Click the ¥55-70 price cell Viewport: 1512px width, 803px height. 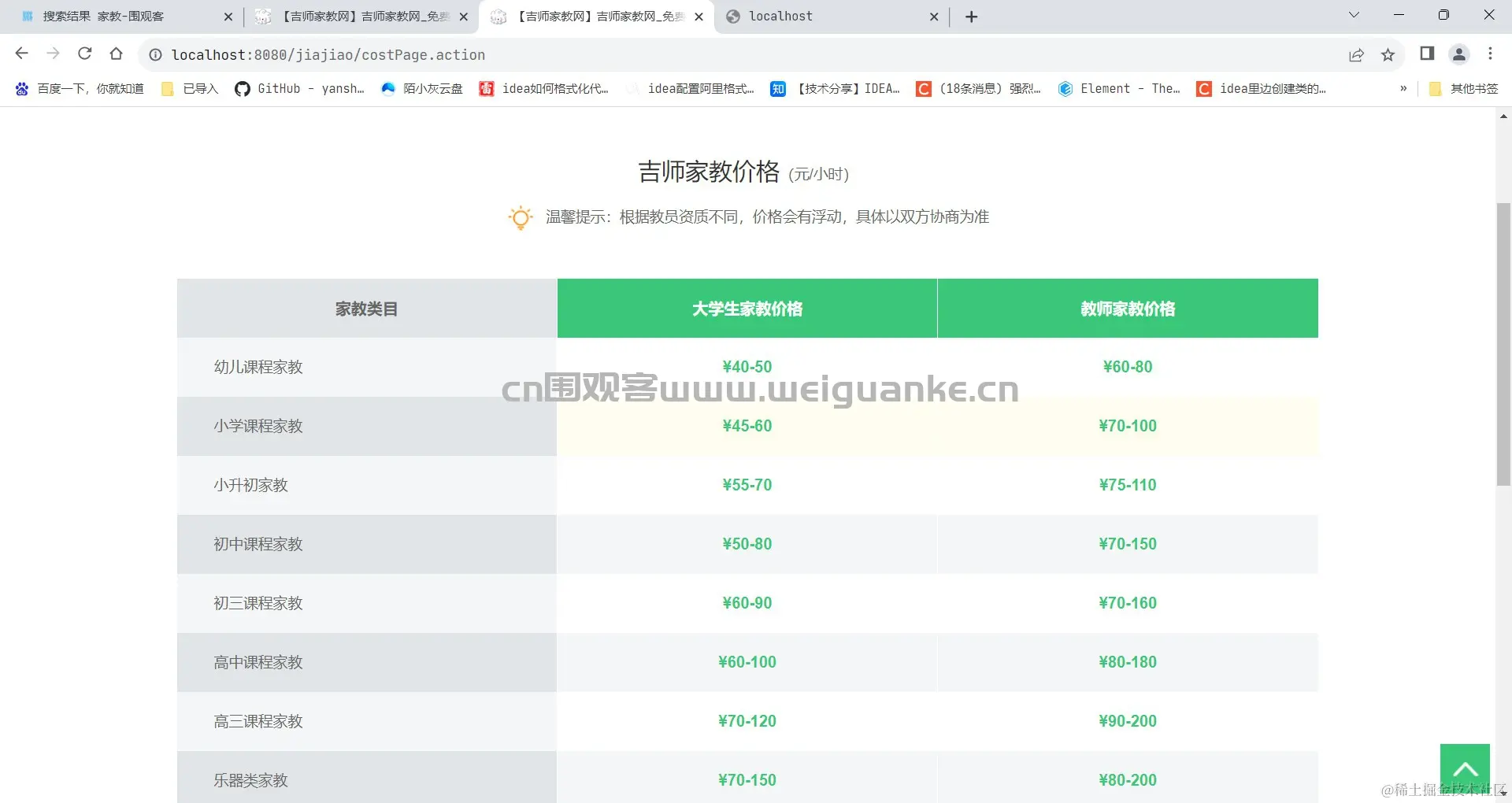[747, 485]
